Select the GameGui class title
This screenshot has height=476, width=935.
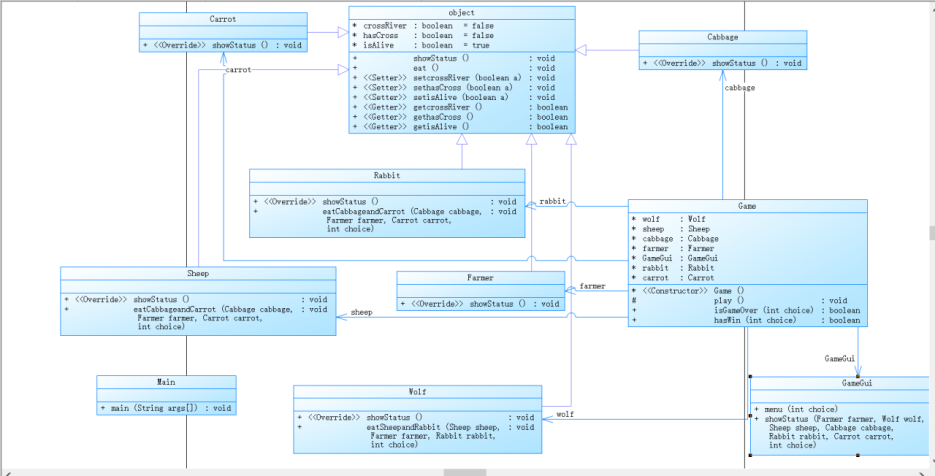[x=857, y=384]
